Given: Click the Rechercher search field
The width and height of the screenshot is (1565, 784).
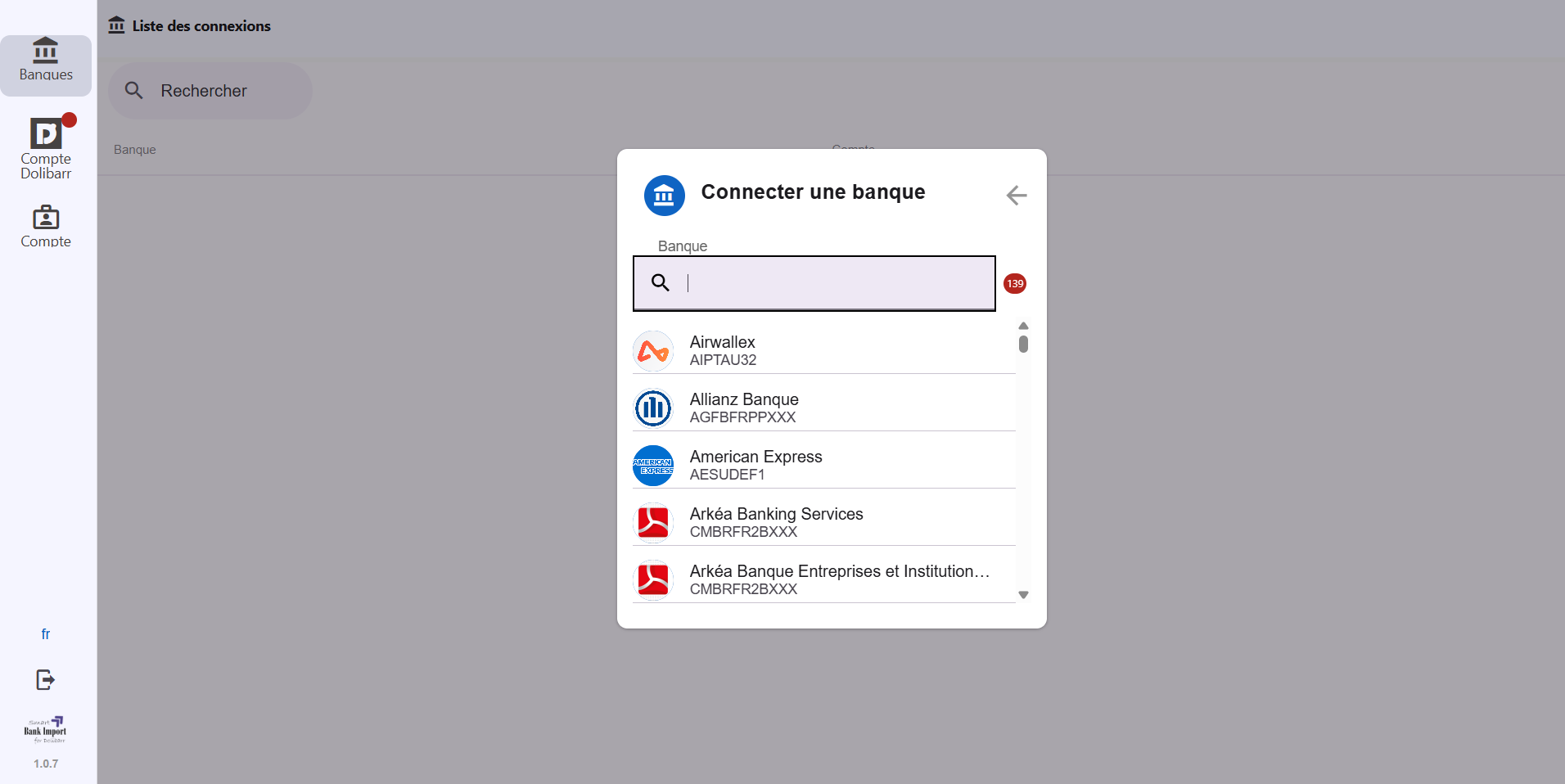Looking at the screenshot, I should tap(209, 91).
